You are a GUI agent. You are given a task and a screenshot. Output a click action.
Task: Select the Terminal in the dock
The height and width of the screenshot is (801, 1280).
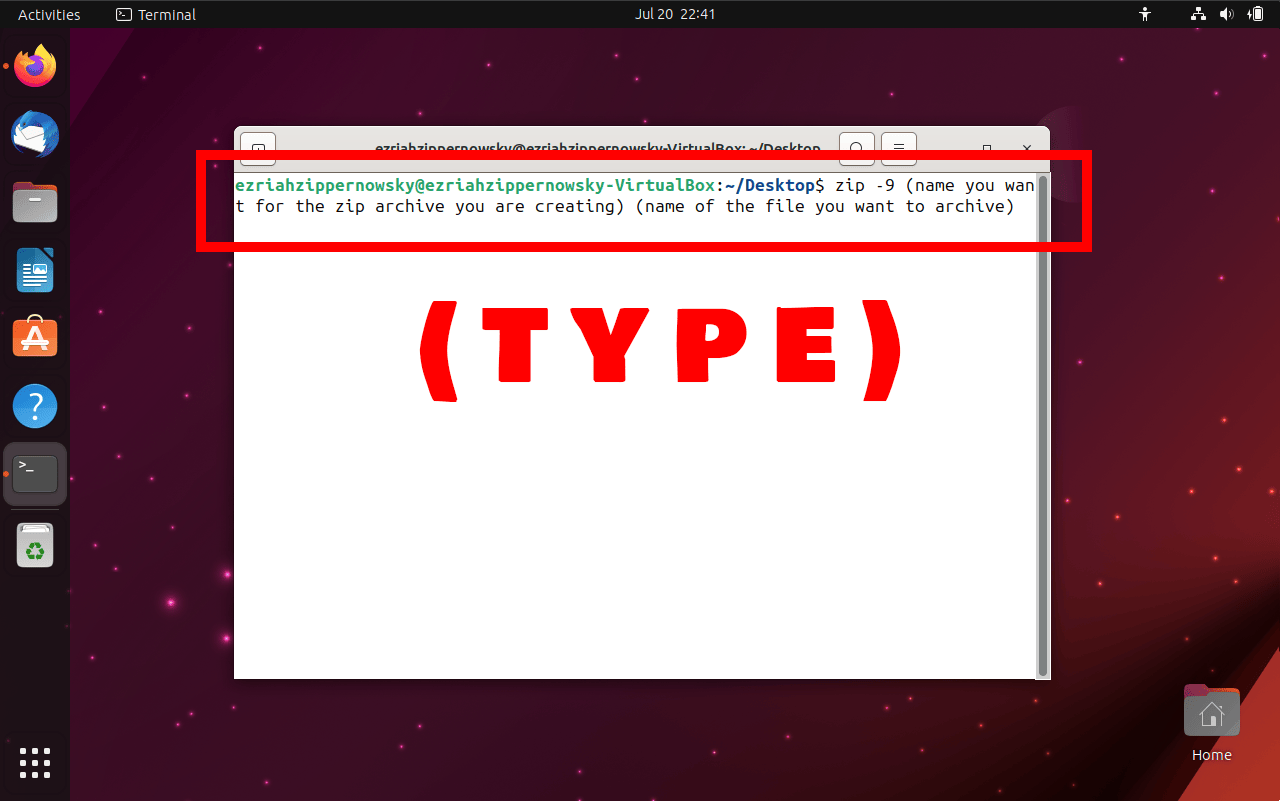35,473
